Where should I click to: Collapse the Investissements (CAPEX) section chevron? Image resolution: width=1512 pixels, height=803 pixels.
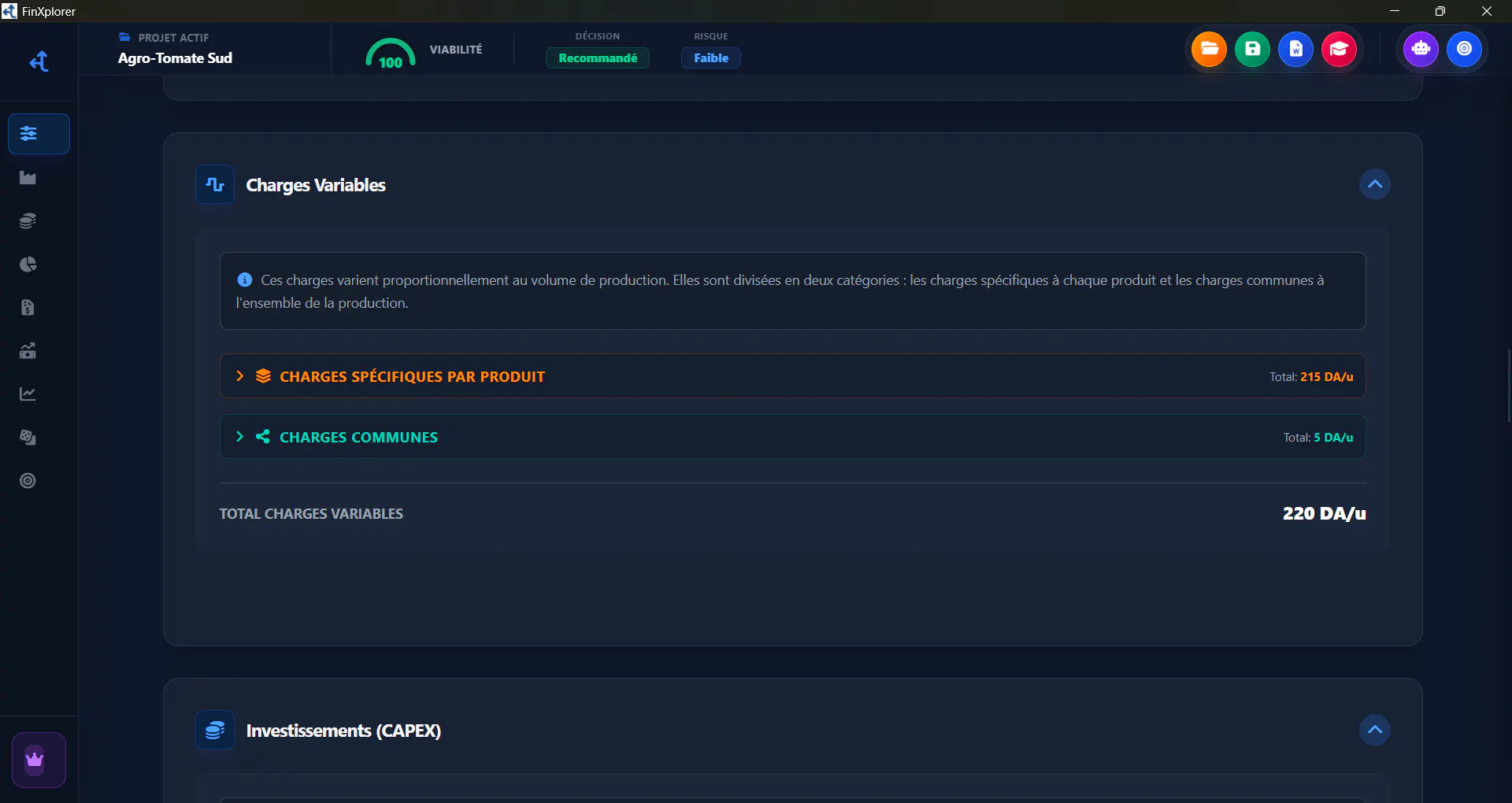(x=1374, y=730)
